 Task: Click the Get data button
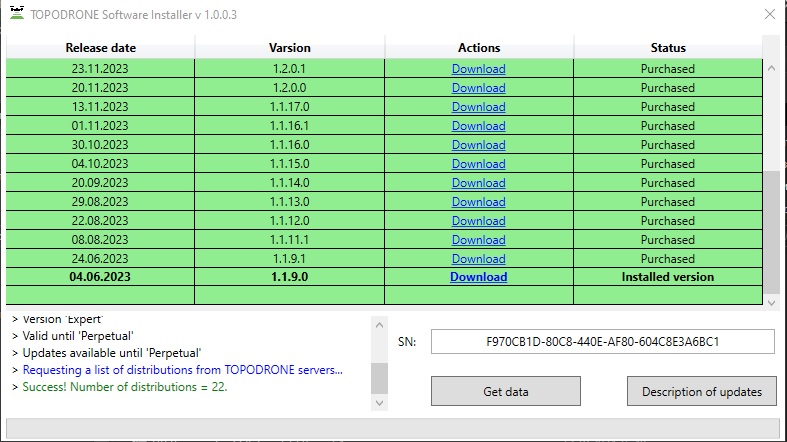[505, 391]
